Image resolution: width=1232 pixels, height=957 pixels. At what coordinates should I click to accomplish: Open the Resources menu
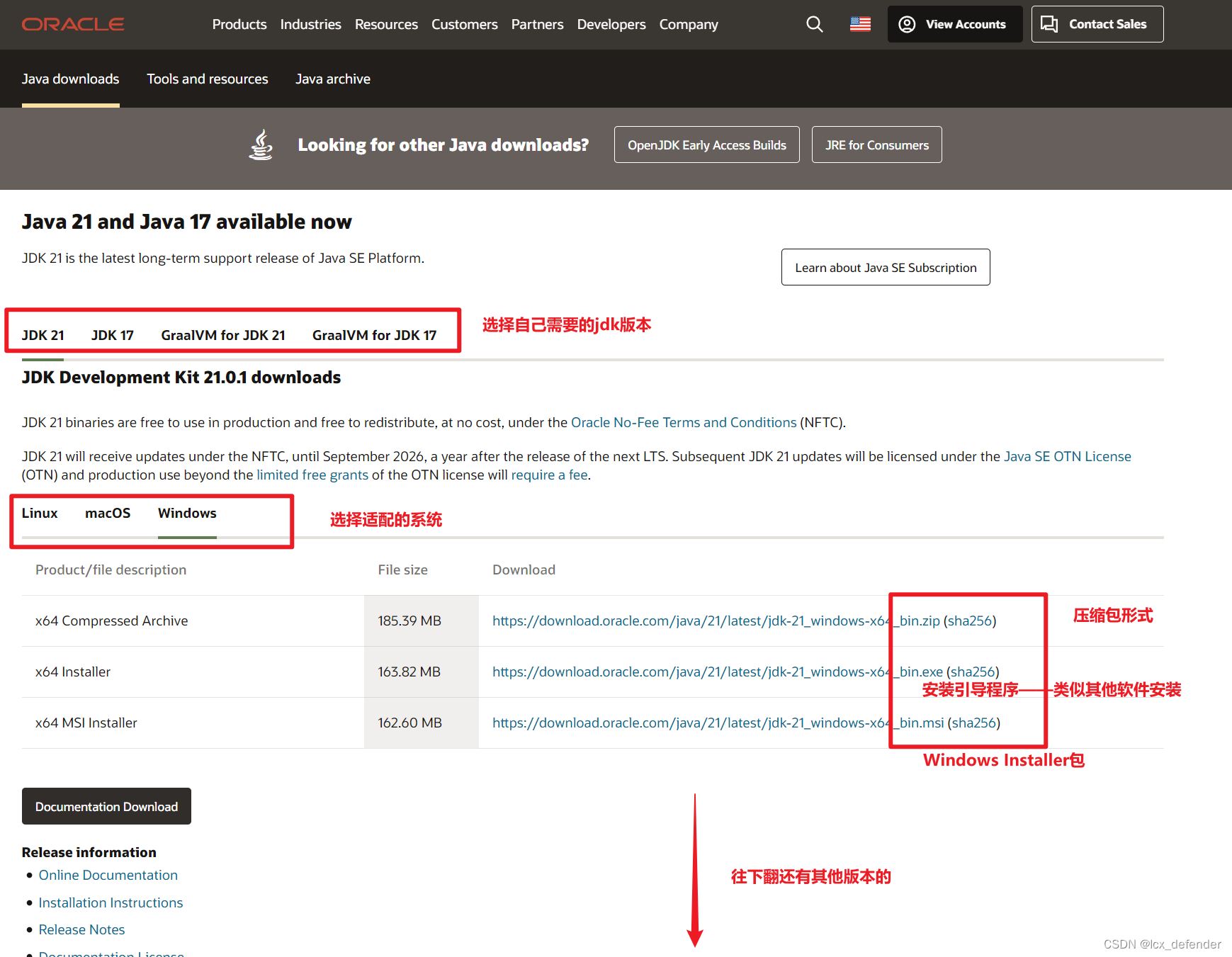pyautogui.click(x=386, y=24)
